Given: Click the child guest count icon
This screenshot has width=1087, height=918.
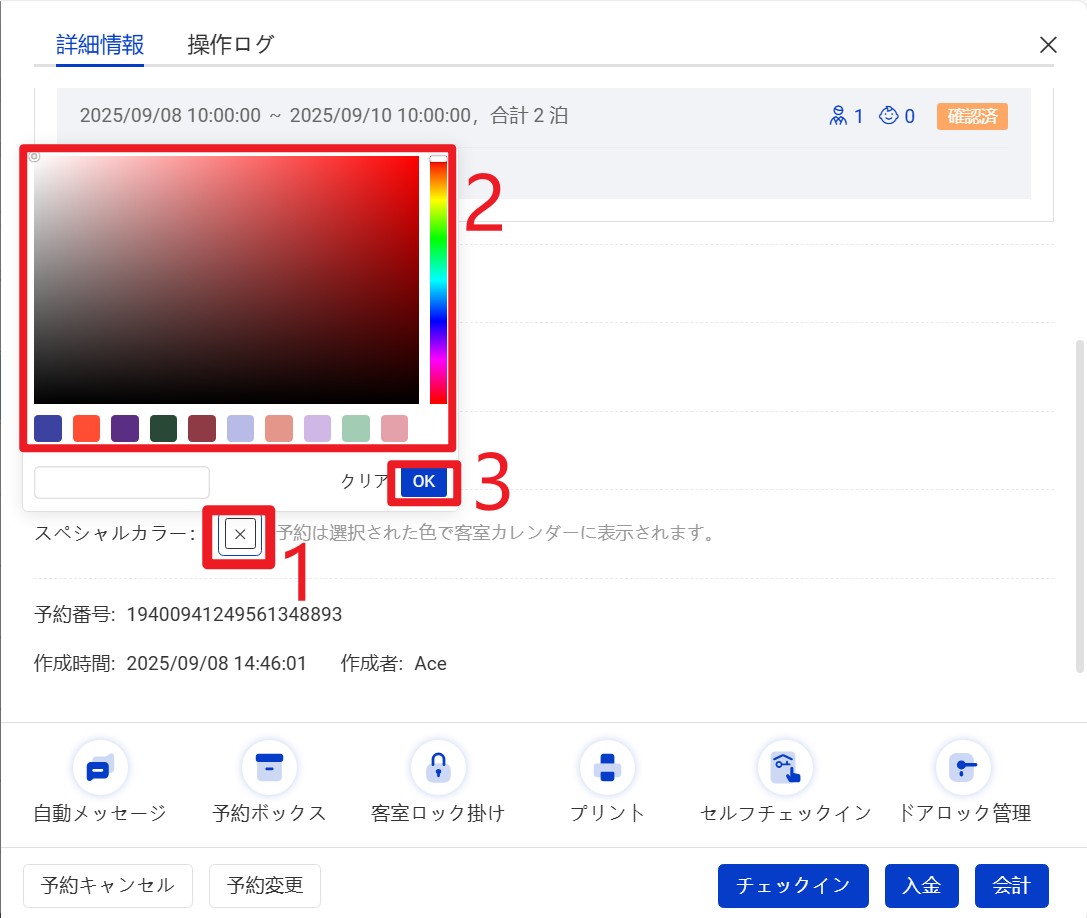Looking at the screenshot, I should pyautogui.click(x=888, y=116).
